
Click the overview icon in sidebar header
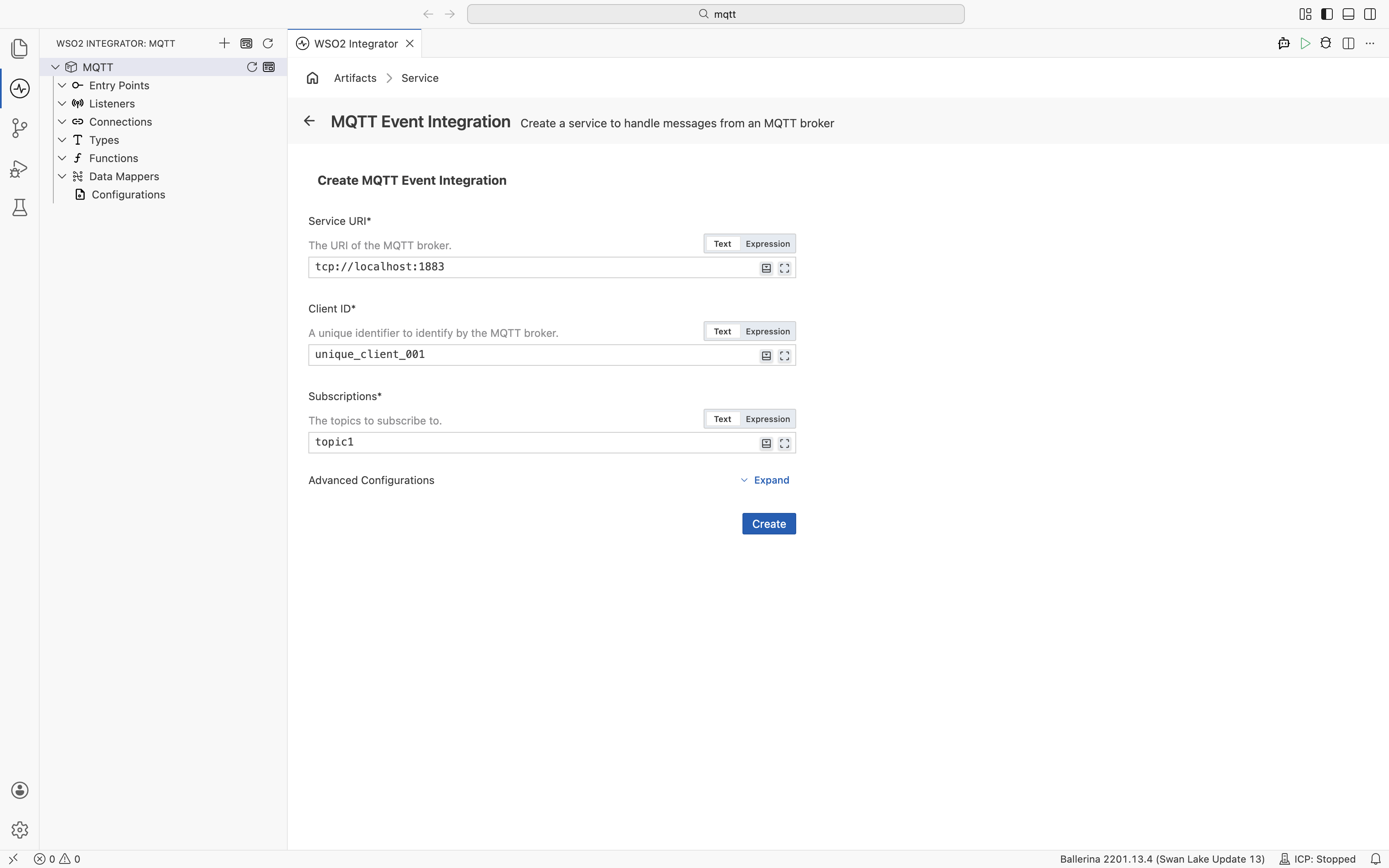246,44
